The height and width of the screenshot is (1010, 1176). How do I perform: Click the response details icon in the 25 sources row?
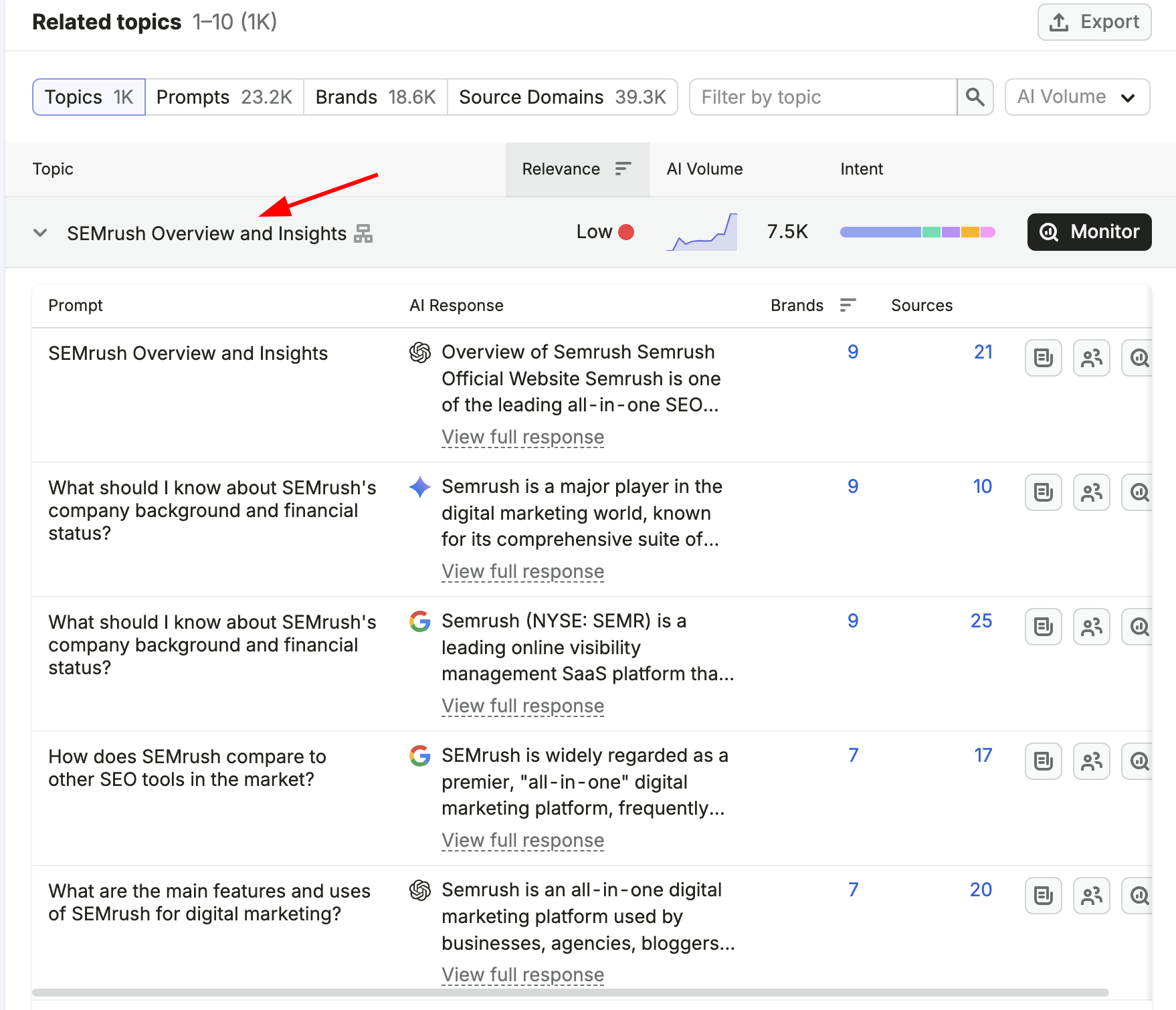point(1044,627)
